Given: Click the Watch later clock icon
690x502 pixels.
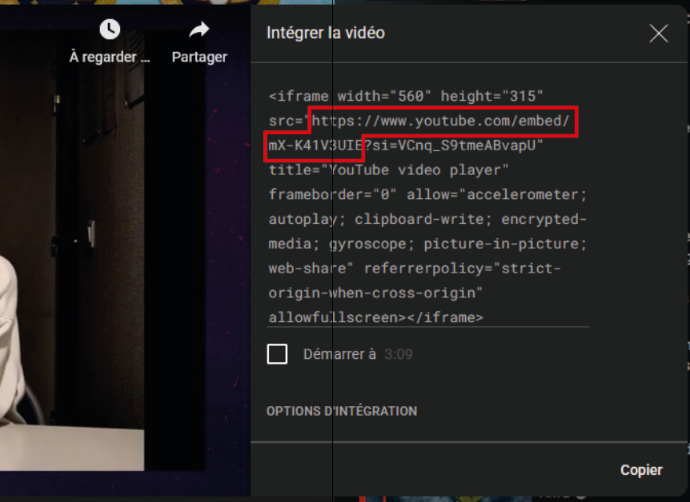Looking at the screenshot, I should [110, 29].
